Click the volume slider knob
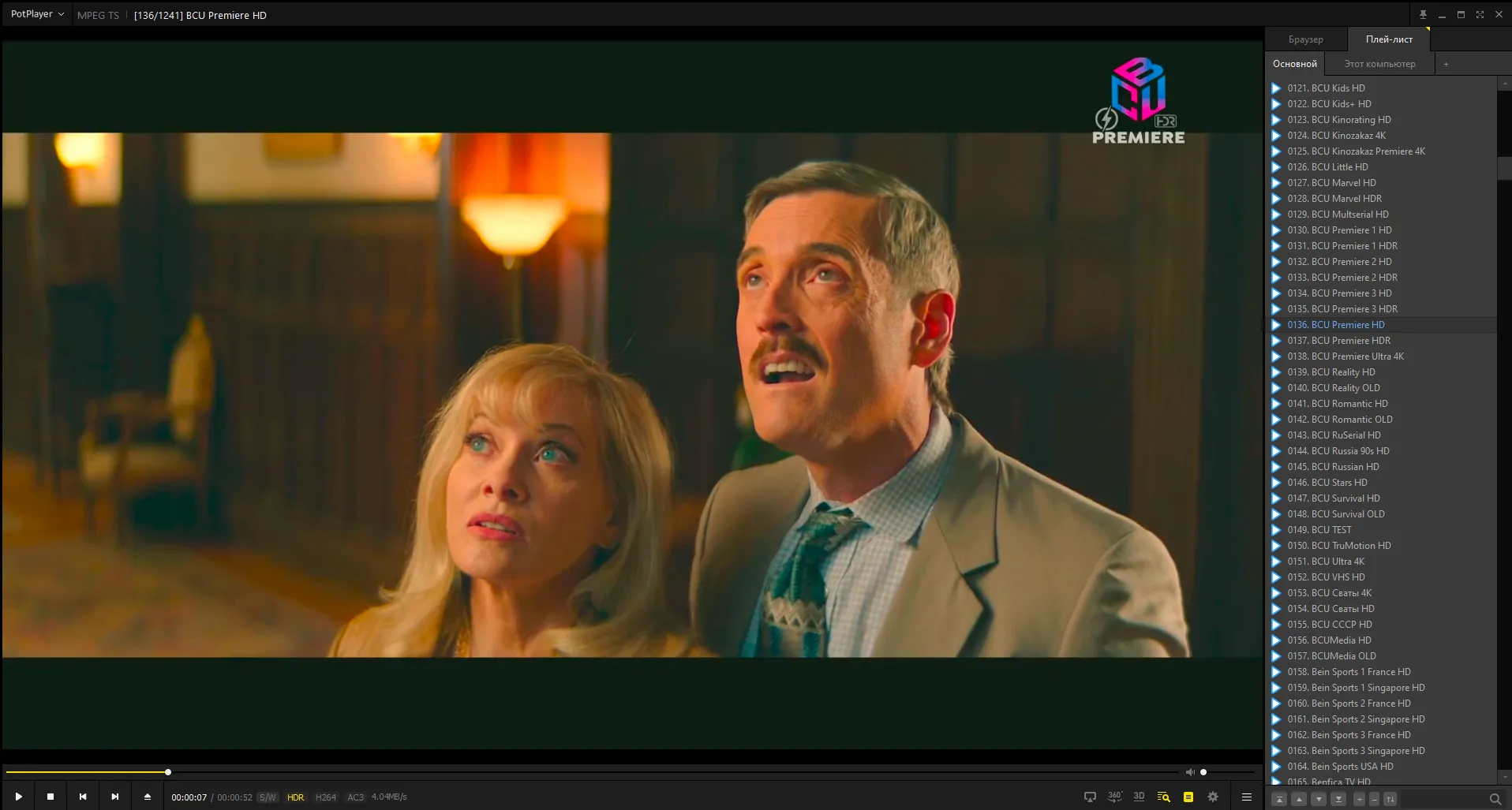The height and width of the screenshot is (810, 1512). coord(1203,772)
